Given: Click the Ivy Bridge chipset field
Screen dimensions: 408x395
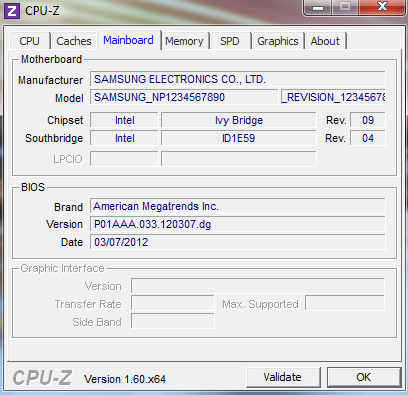Looking at the screenshot, I should 239,120.
